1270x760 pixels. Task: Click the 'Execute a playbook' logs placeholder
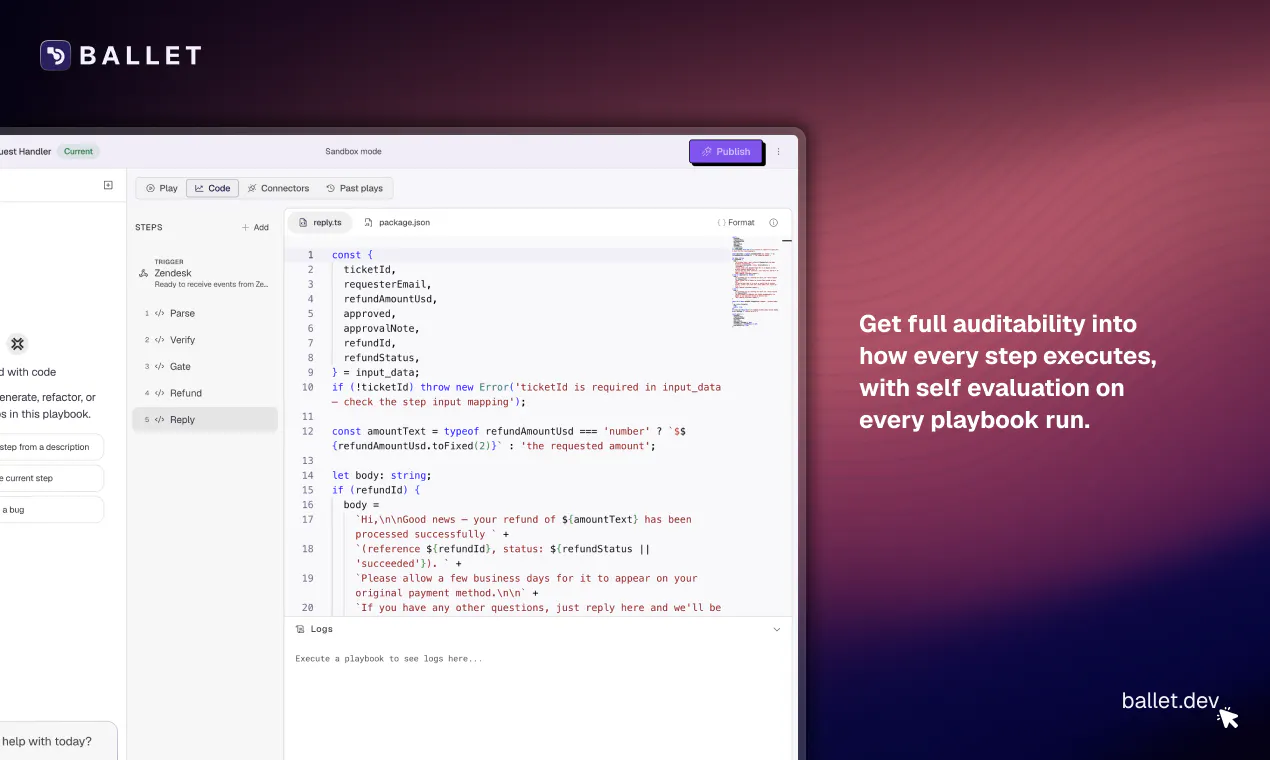point(389,659)
